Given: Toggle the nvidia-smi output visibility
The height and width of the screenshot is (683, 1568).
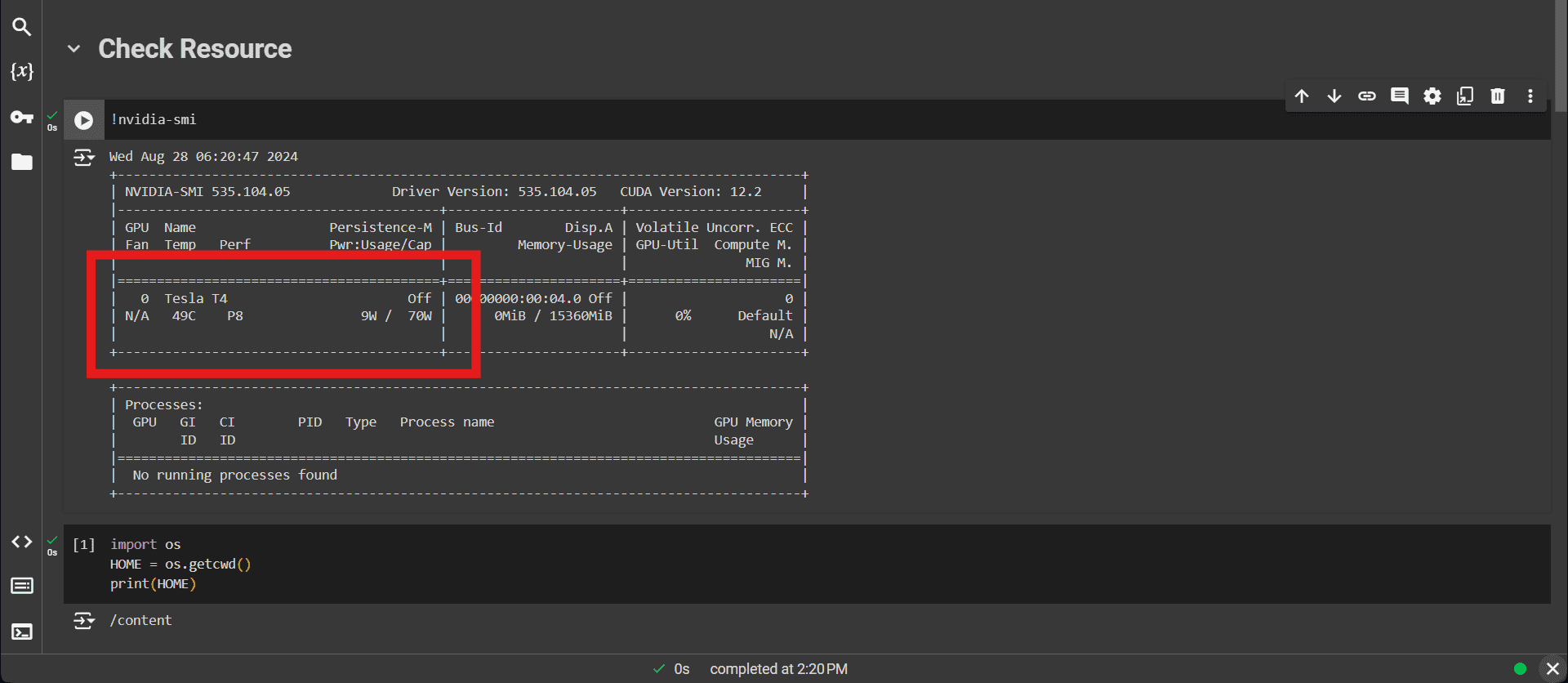Looking at the screenshot, I should tap(83, 157).
